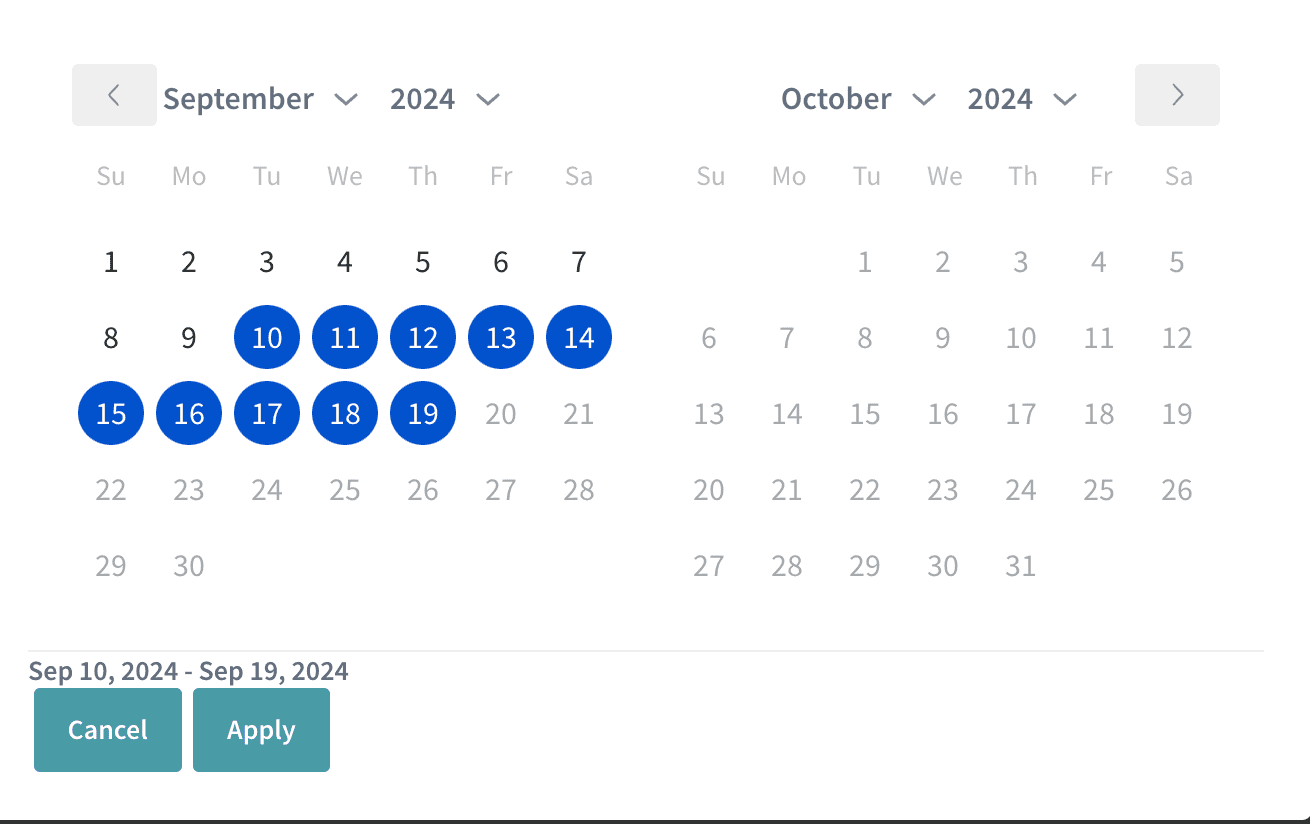Select September 3 in the calendar
This screenshot has height=824, width=1310.
click(x=267, y=262)
